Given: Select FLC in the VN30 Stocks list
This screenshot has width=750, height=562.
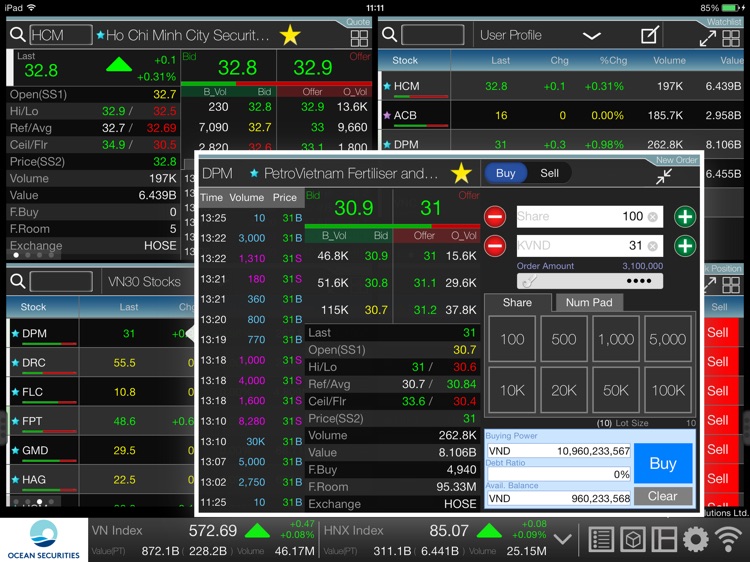Looking at the screenshot, I should coord(101,392).
